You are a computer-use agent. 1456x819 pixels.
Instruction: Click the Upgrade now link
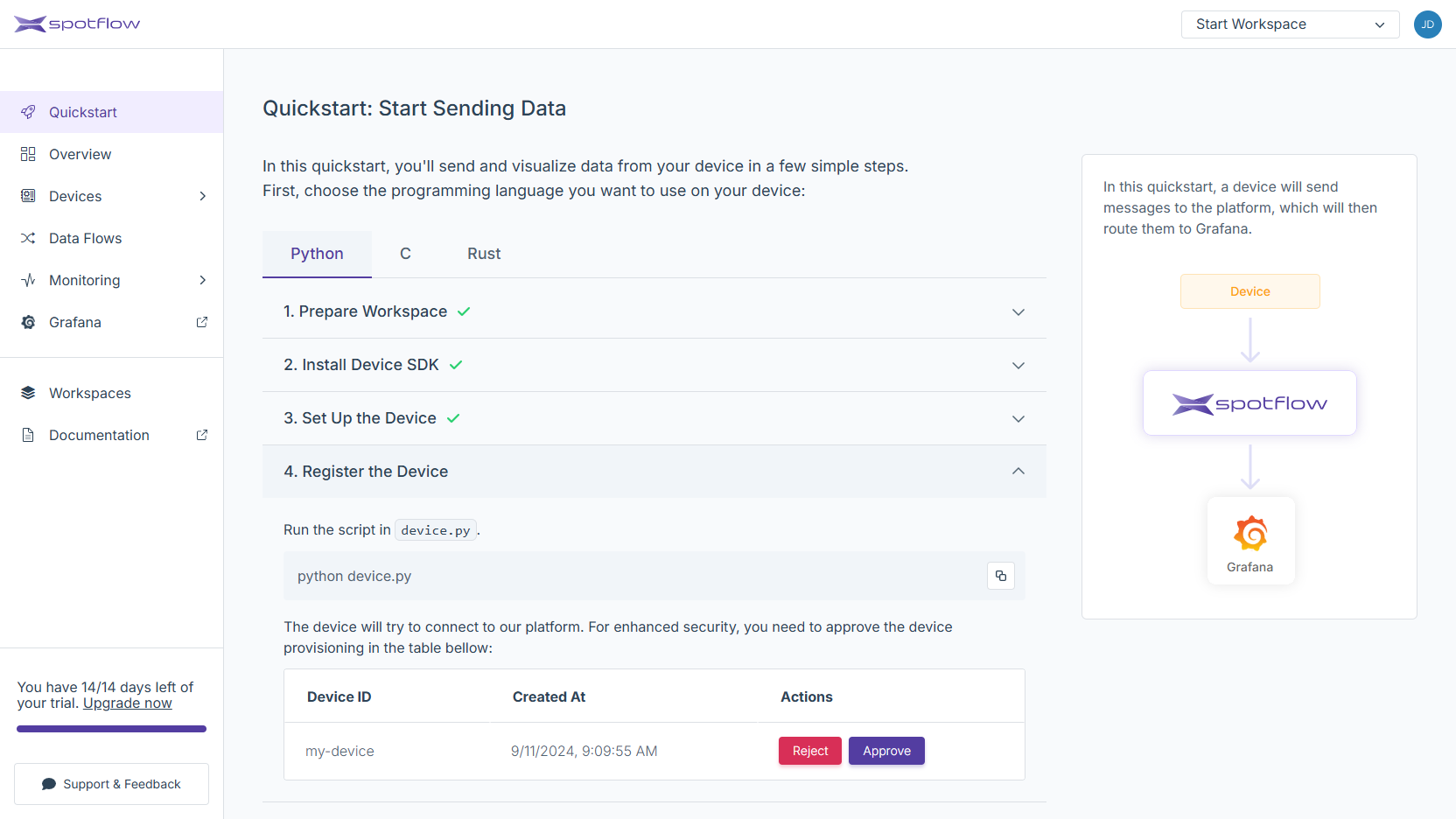click(128, 703)
